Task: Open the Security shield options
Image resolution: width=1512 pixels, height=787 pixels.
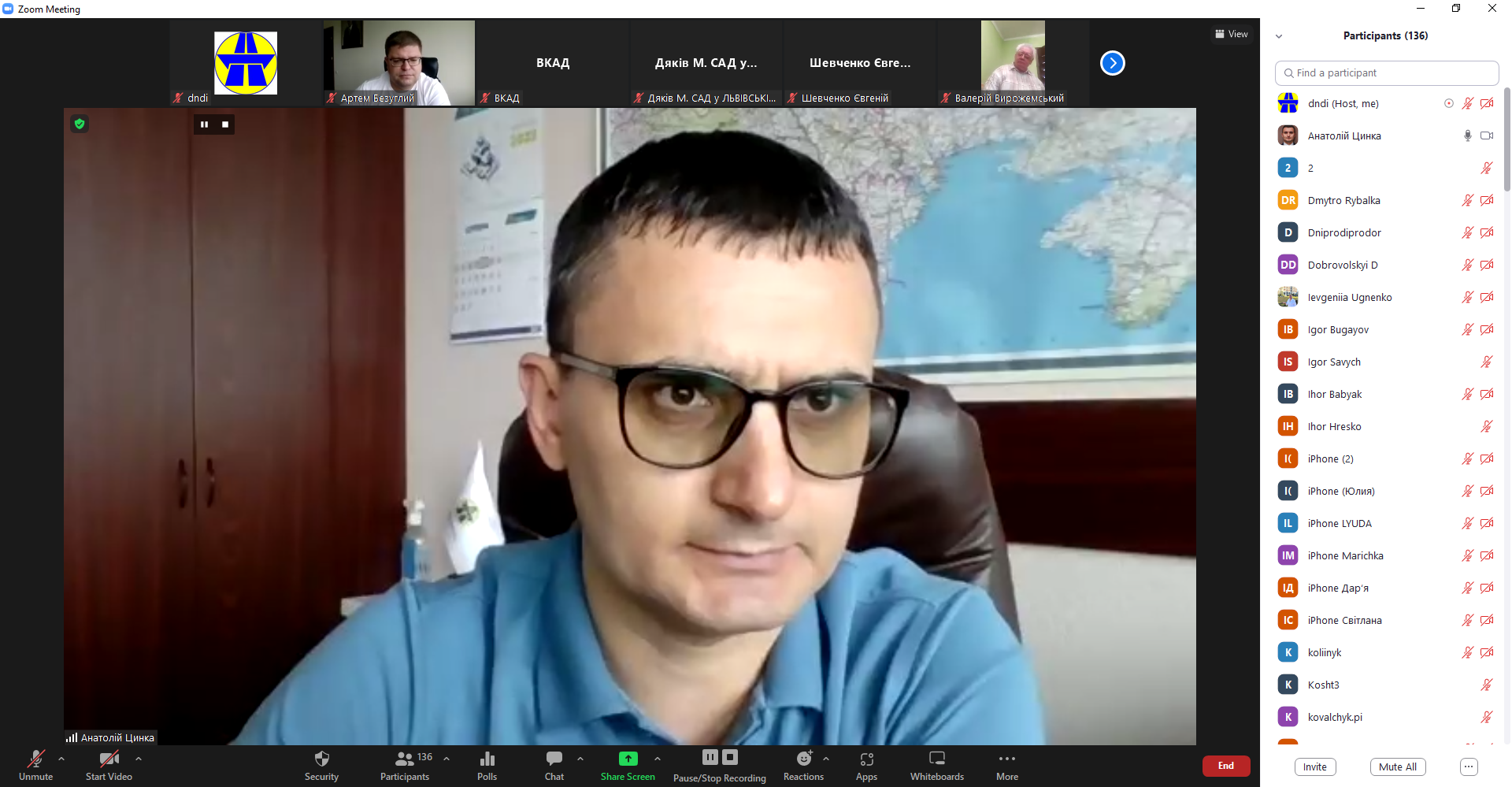Action: pyautogui.click(x=321, y=764)
